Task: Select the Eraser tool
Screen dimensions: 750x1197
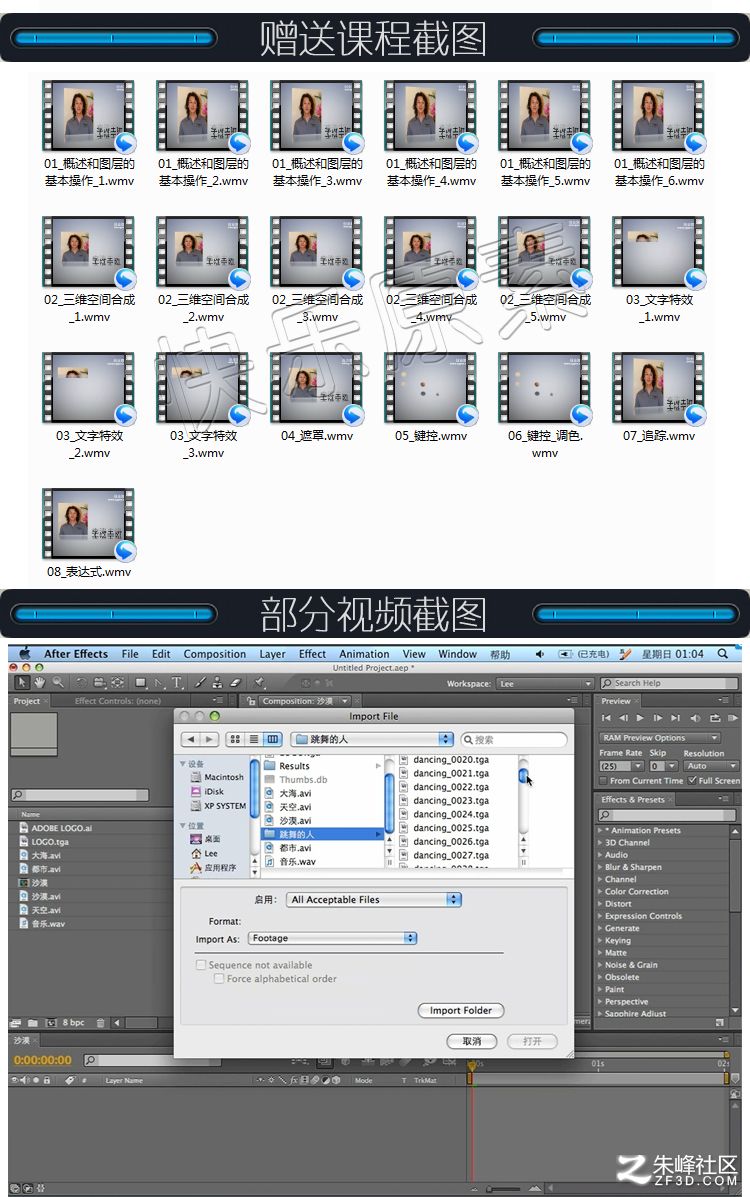Action: pos(235,682)
